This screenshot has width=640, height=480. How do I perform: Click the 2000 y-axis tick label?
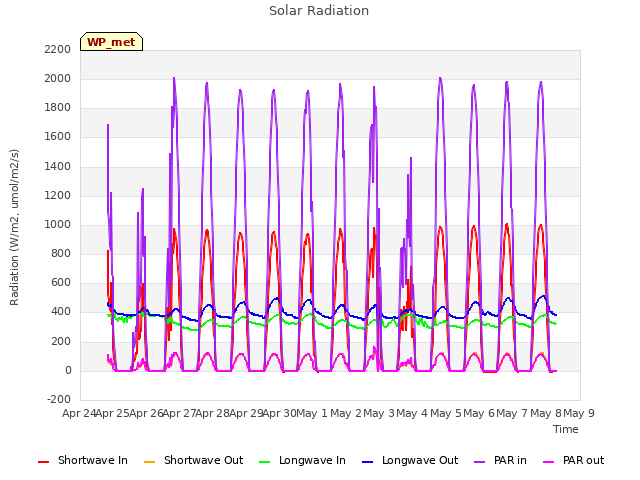[58, 78]
